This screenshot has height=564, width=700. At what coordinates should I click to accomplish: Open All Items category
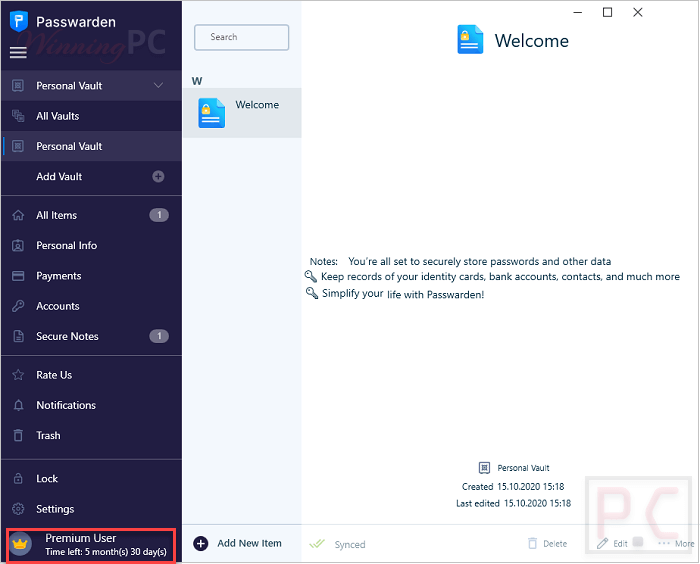(x=91, y=215)
